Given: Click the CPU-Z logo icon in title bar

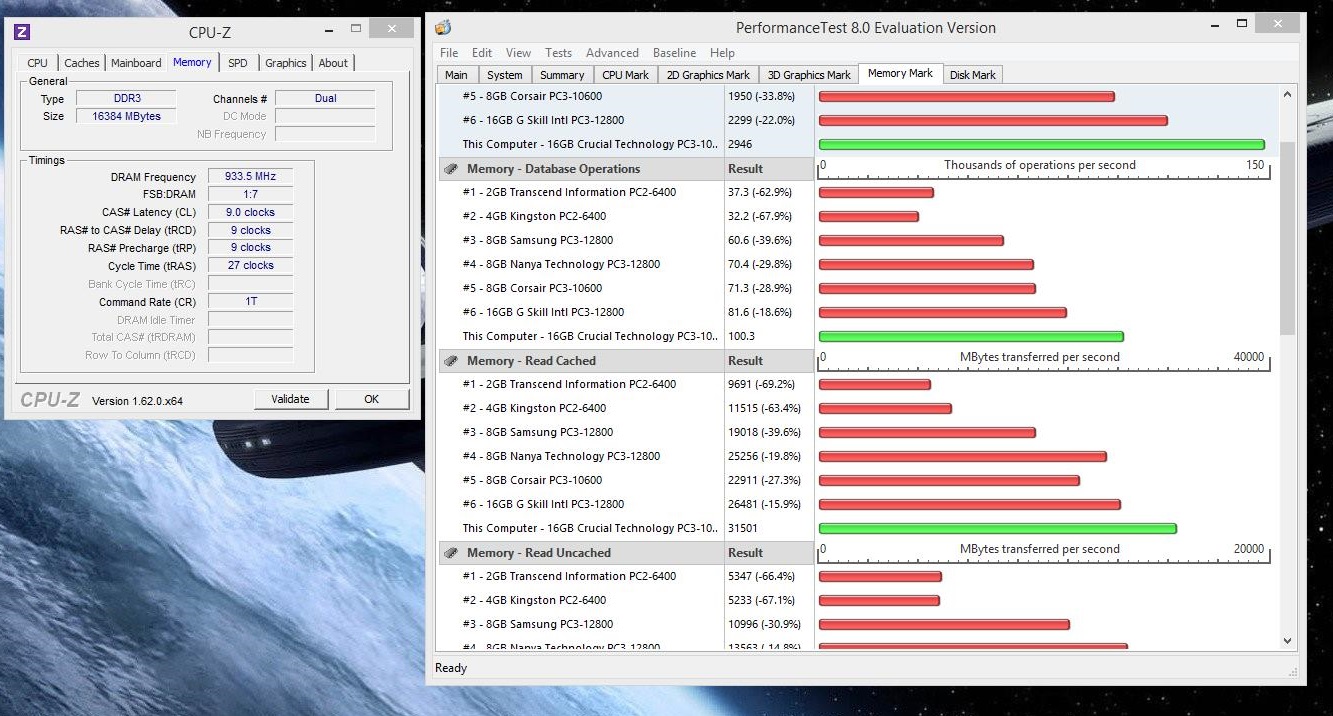Looking at the screenshot, I should [22, 32].
